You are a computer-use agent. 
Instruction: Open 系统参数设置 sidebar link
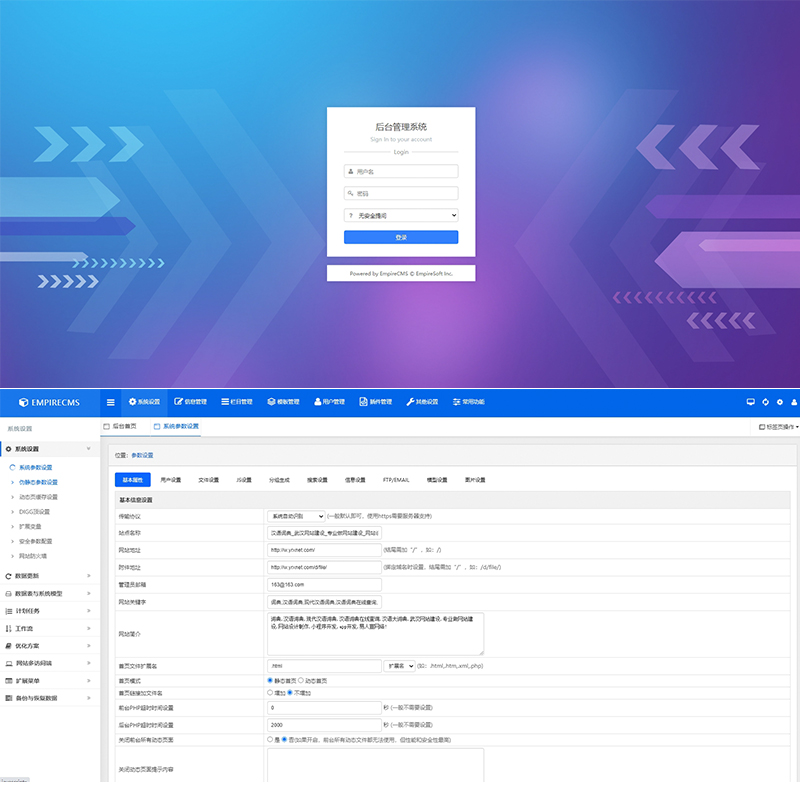pyautogui.click(x=36, y=467)
